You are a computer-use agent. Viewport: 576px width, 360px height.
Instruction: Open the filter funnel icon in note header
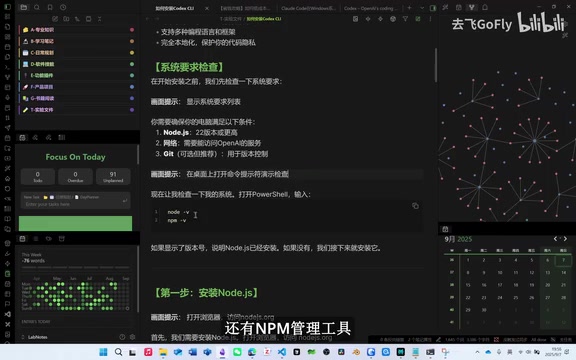405,19
